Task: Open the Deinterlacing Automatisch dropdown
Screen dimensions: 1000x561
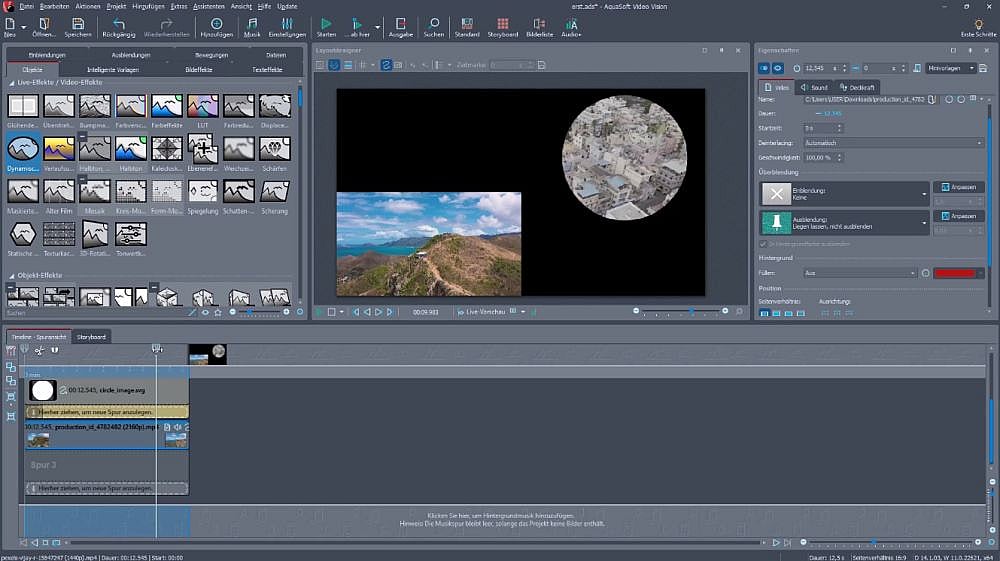Action: click(893, 143)
